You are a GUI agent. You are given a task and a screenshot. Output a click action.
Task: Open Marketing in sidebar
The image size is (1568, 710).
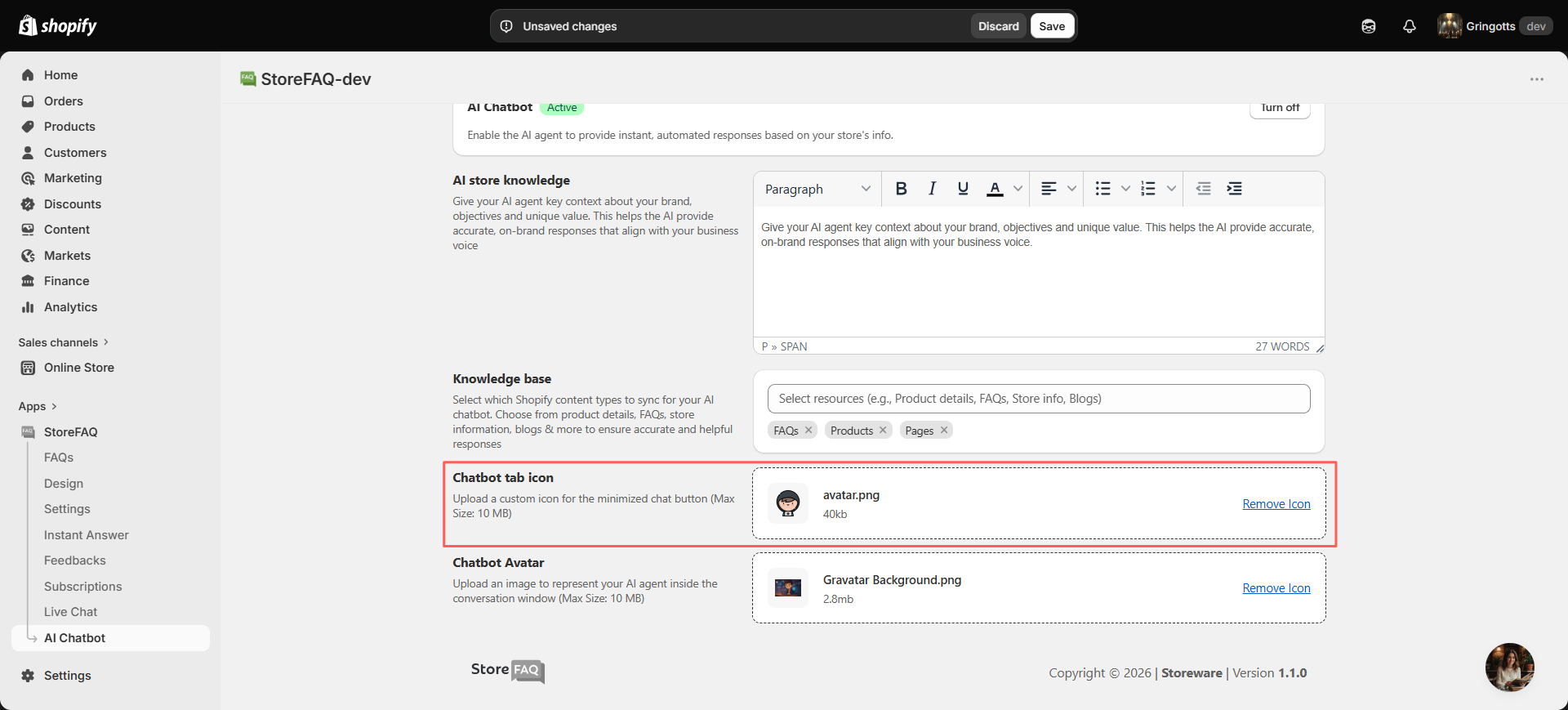(x=110, y=178)
